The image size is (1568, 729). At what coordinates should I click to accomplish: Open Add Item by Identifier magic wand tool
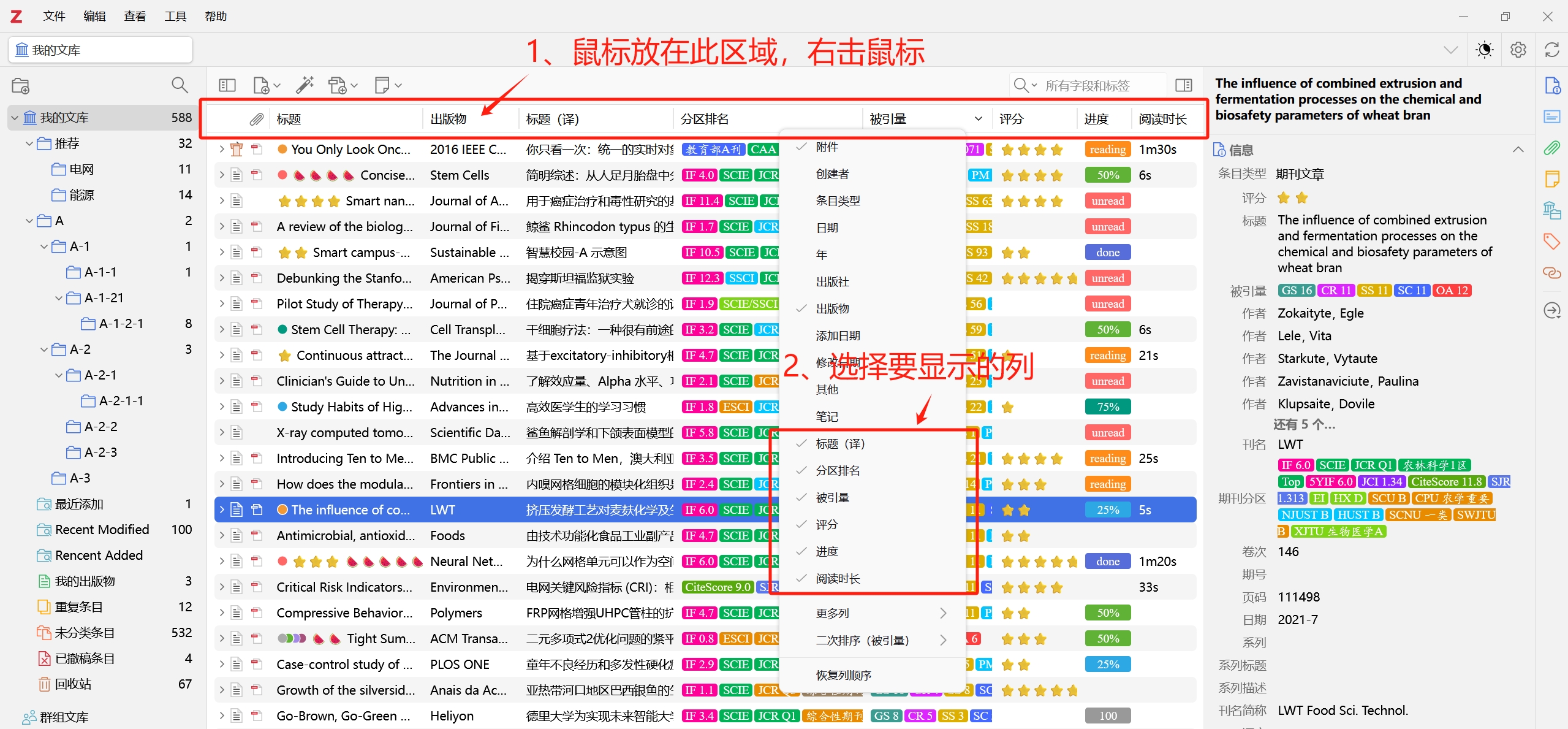pos(305,85)
